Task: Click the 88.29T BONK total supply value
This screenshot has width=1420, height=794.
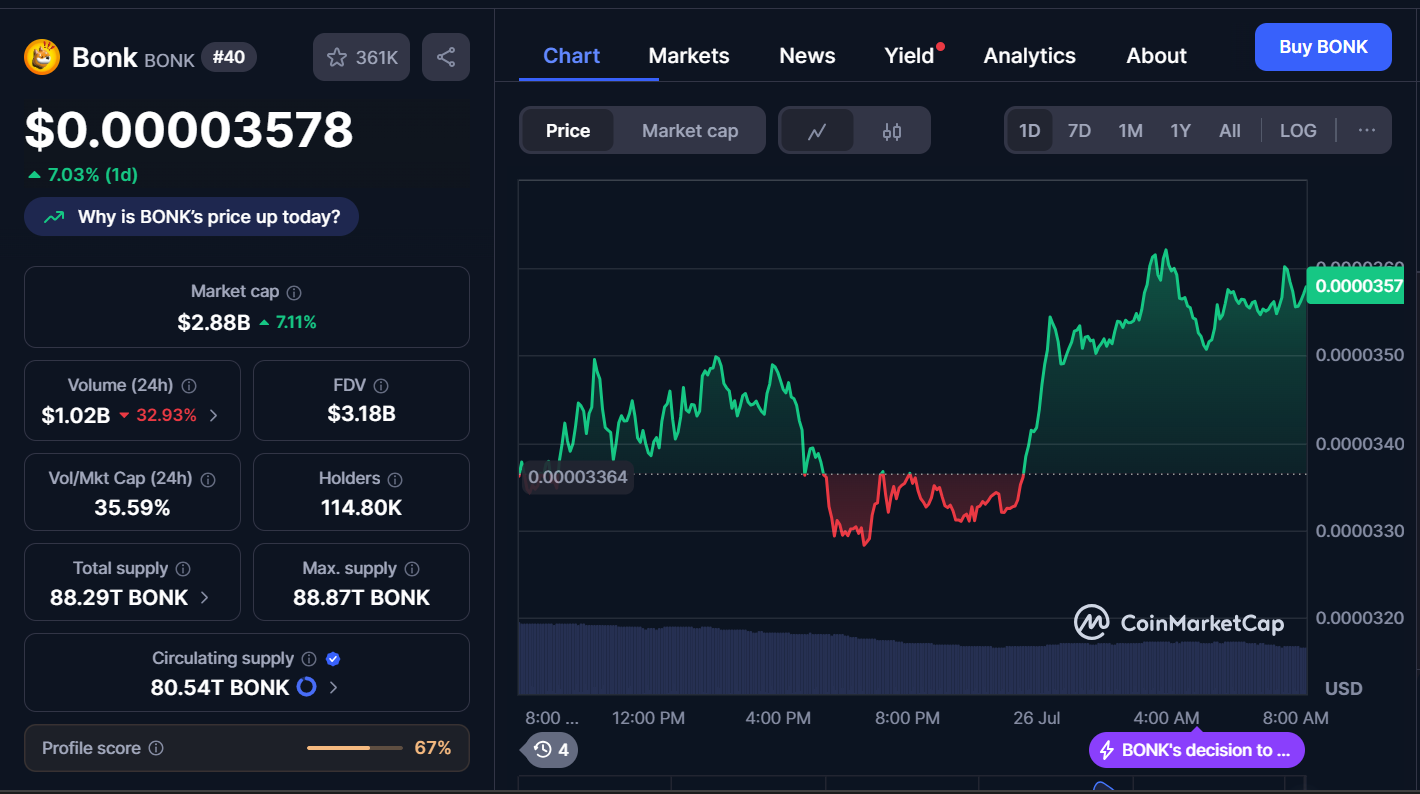Action: click(x=119, y=598)
